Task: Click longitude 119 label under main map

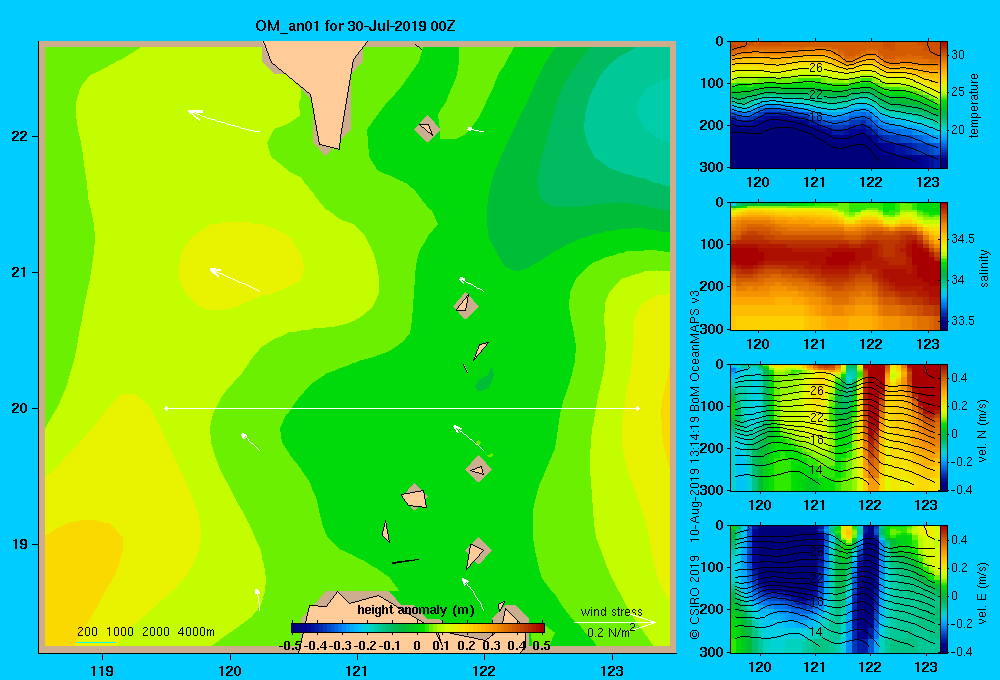Action: [102, 670]
